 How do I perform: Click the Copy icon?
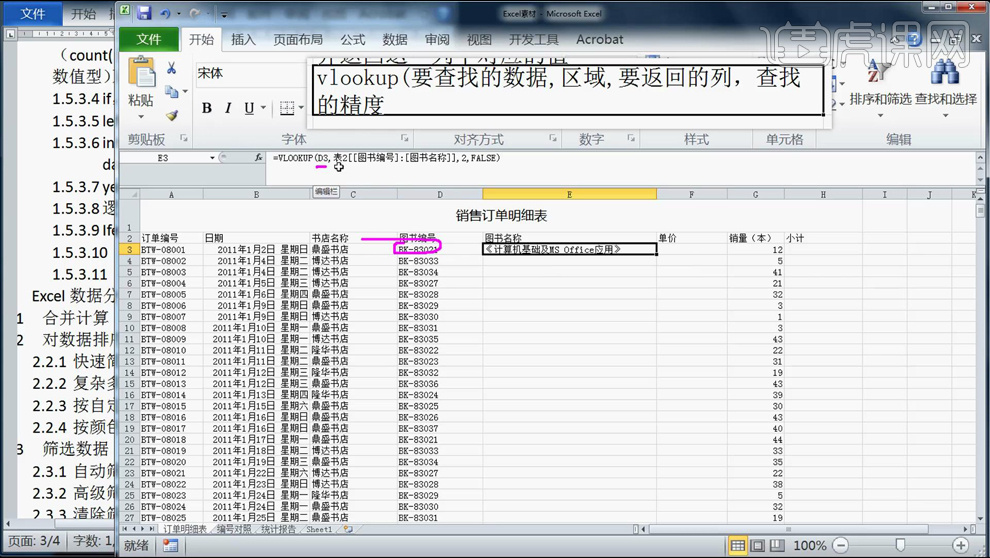(x=171, y=92)
